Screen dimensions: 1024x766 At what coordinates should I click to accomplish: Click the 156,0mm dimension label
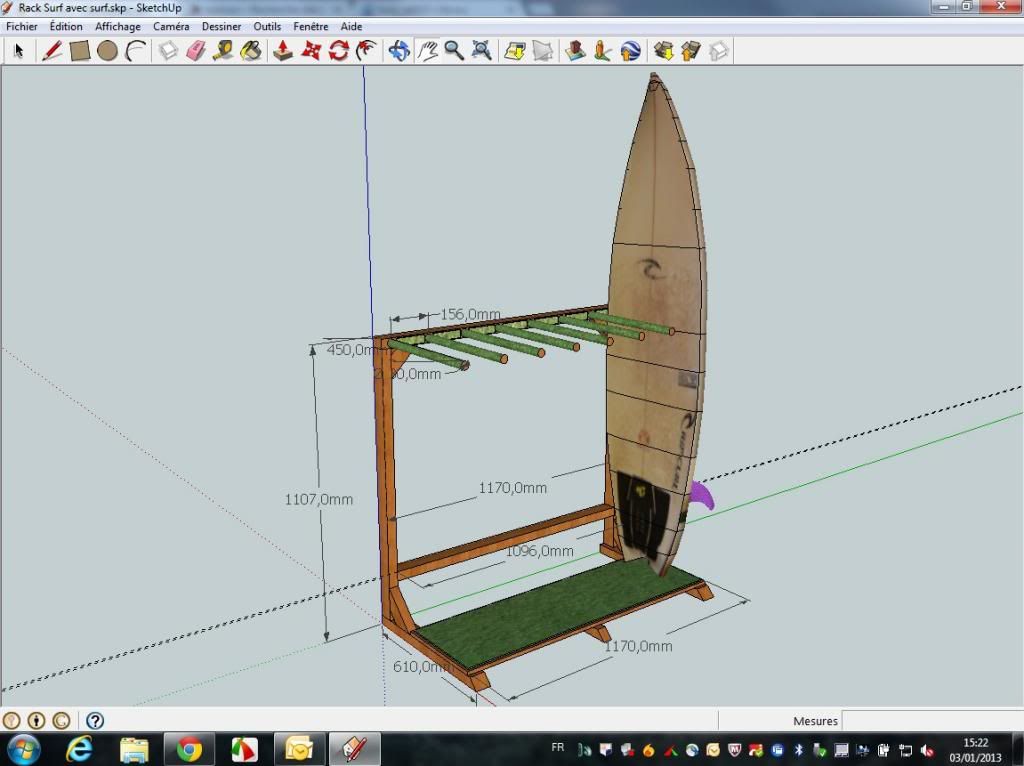pyautogui.click(x=470, y=314)
